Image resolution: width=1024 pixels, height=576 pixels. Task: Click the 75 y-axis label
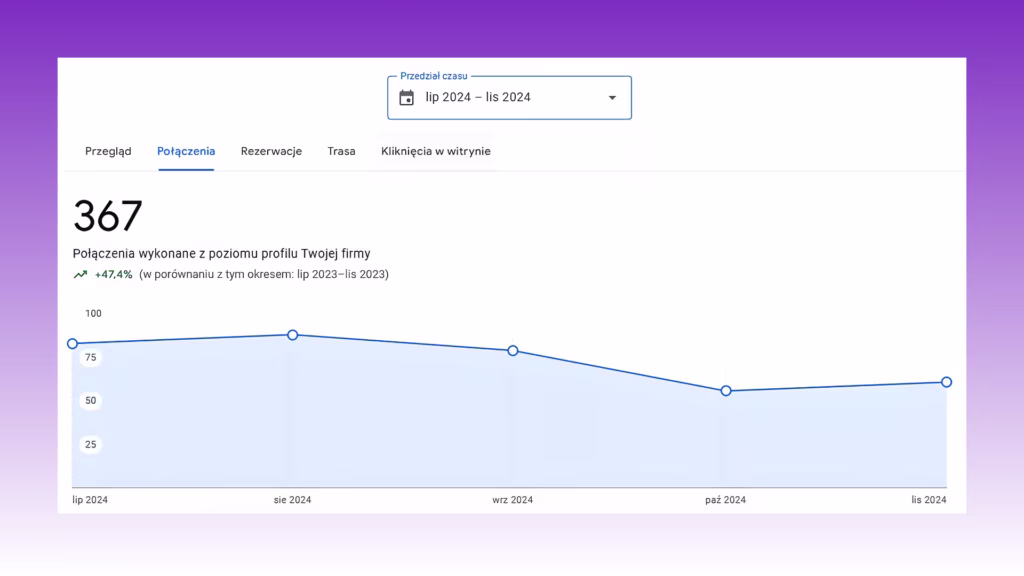pyautogui.click(x=91, y=357)
